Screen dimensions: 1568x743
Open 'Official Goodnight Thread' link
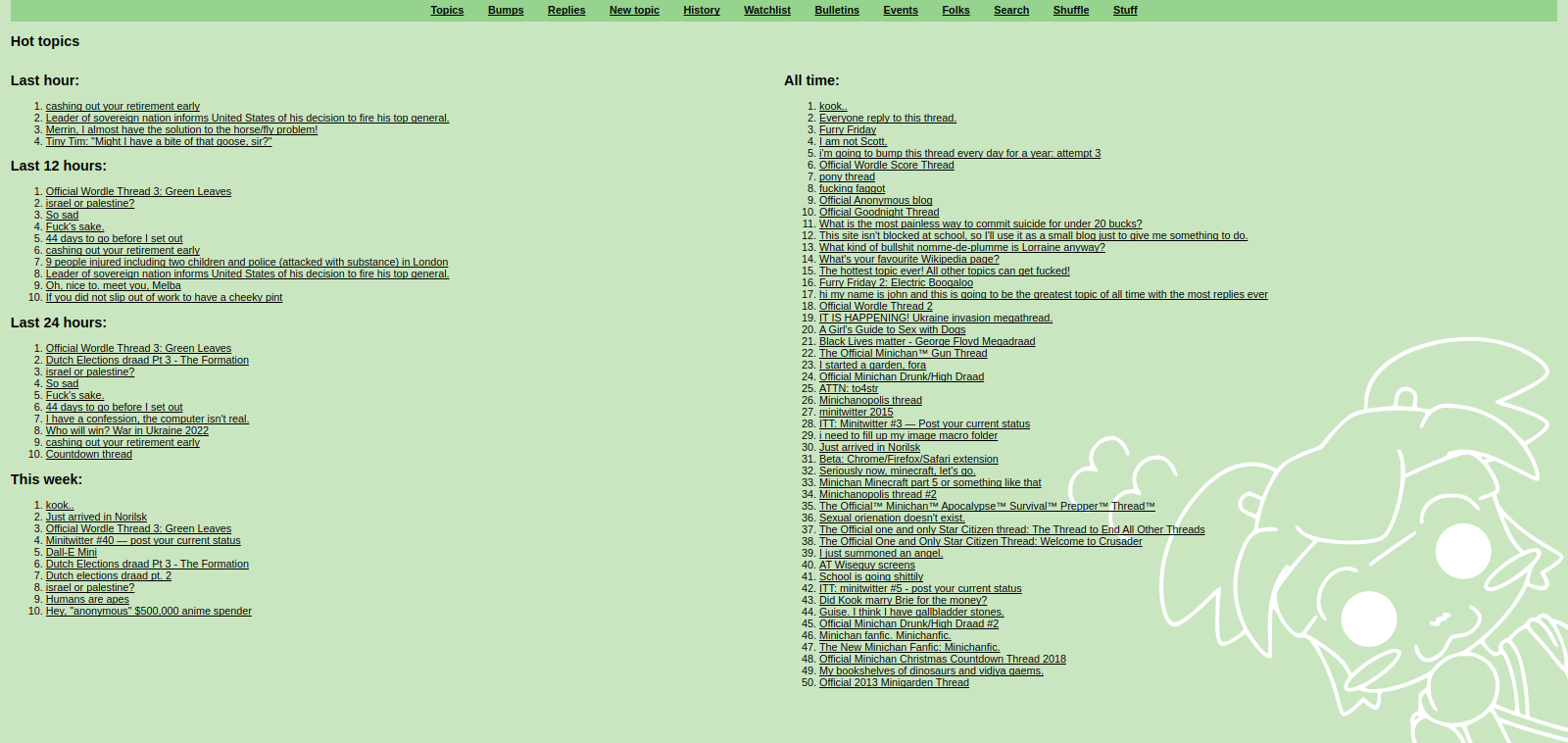[x=879, y=213]
